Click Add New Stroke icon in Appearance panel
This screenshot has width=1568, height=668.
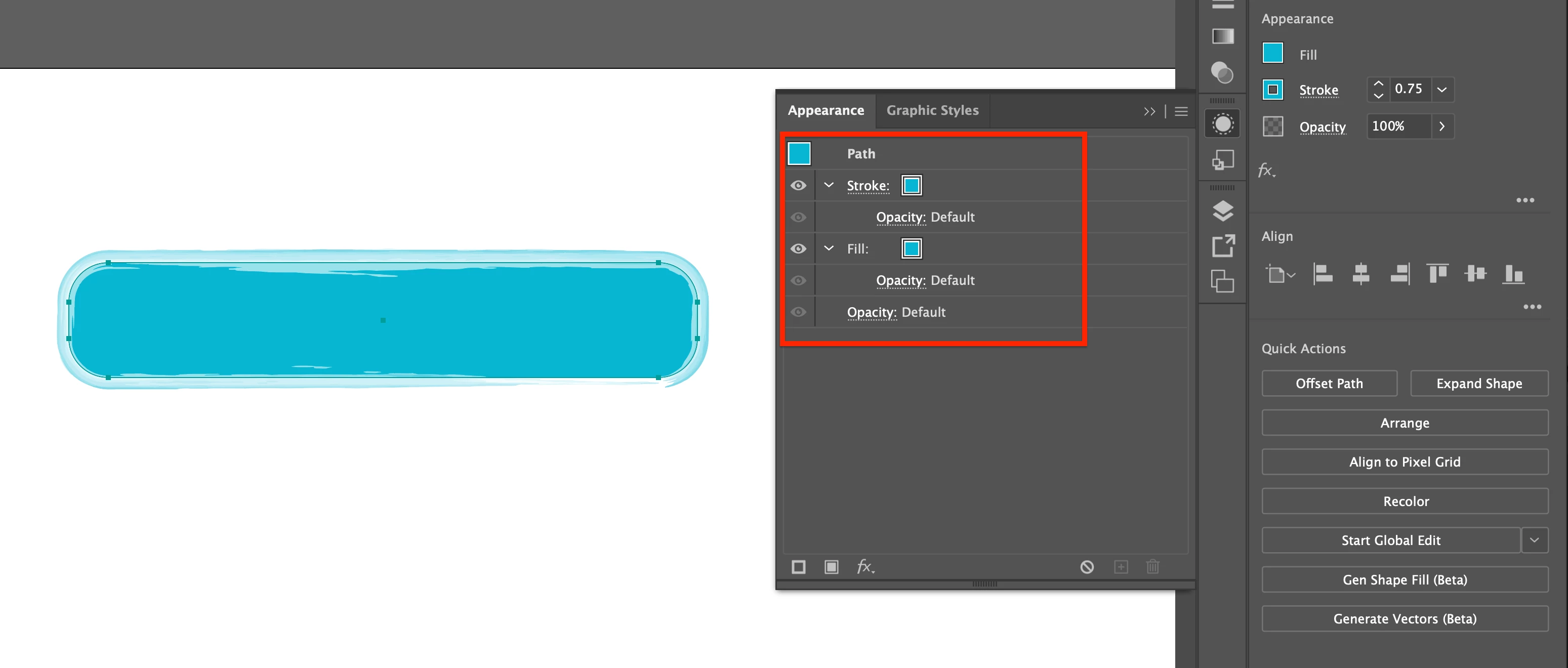tap(799, 567)
